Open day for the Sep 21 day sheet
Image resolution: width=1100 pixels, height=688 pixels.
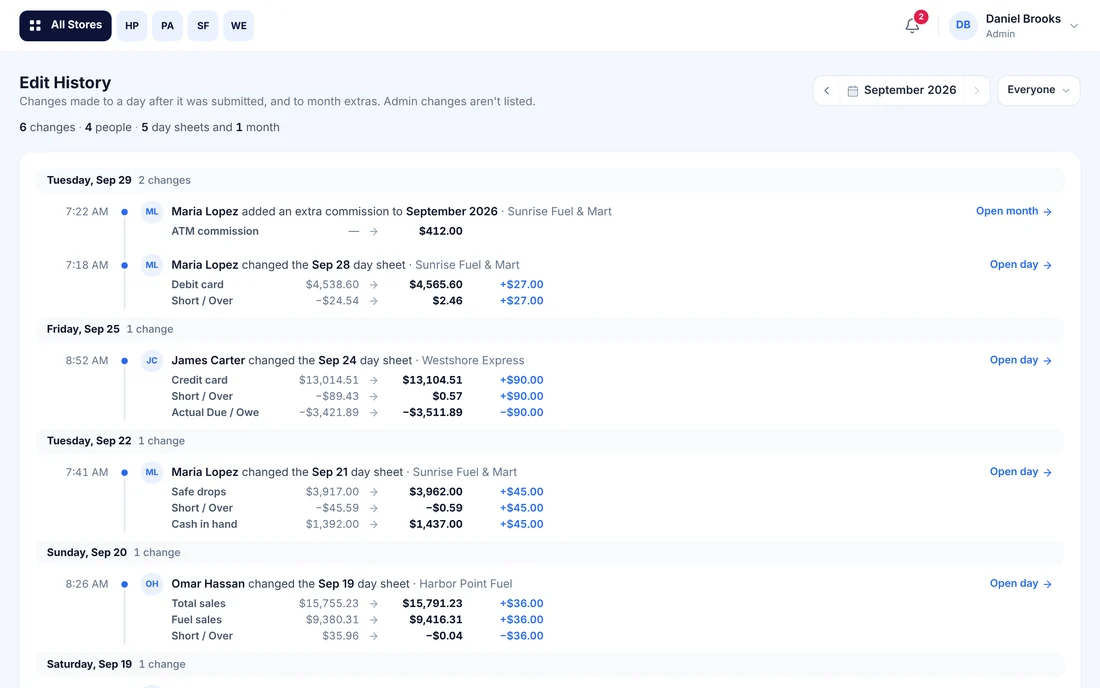(1021, 472)
